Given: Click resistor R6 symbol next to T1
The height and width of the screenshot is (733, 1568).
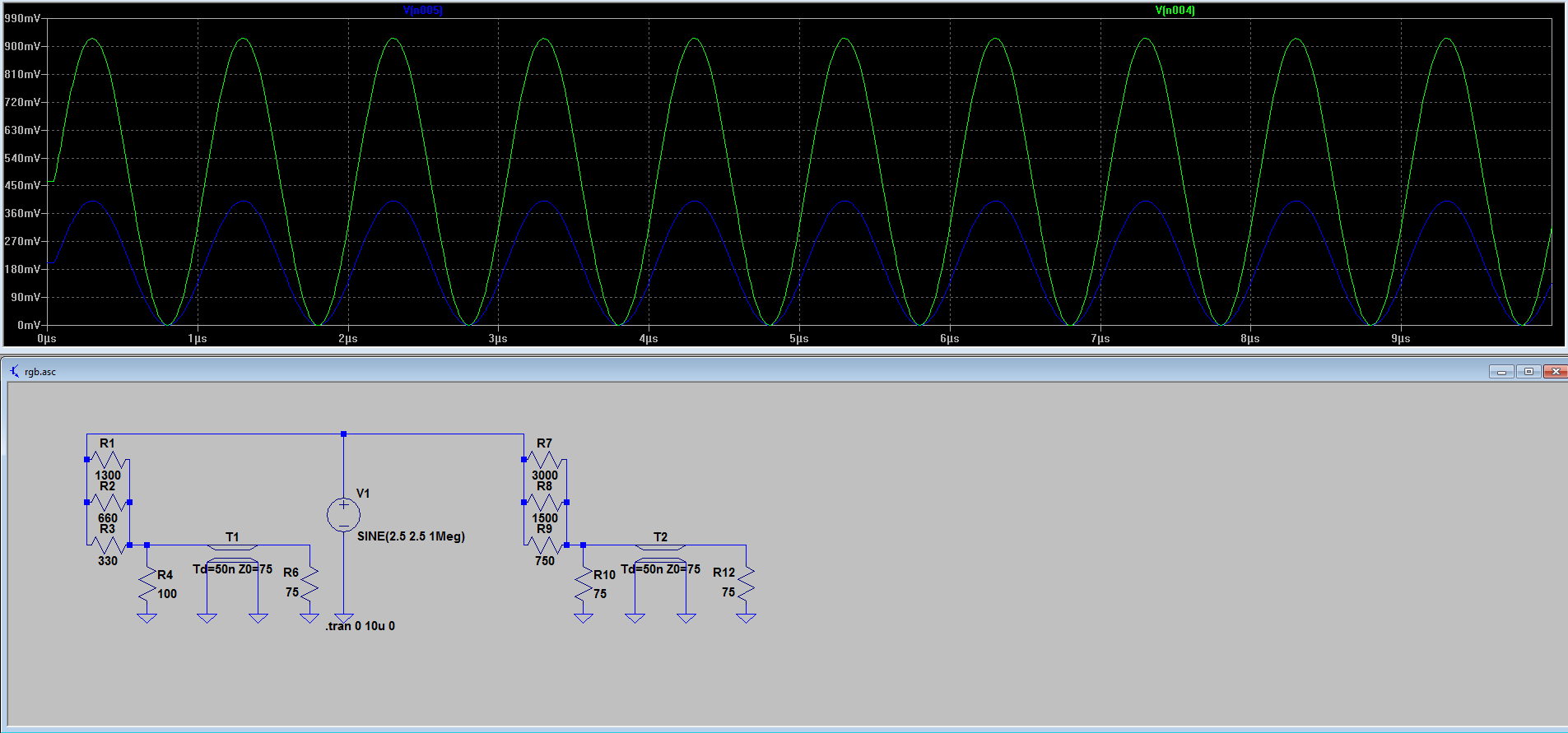Looking at the screenshot, I should [x=309, y=583].
